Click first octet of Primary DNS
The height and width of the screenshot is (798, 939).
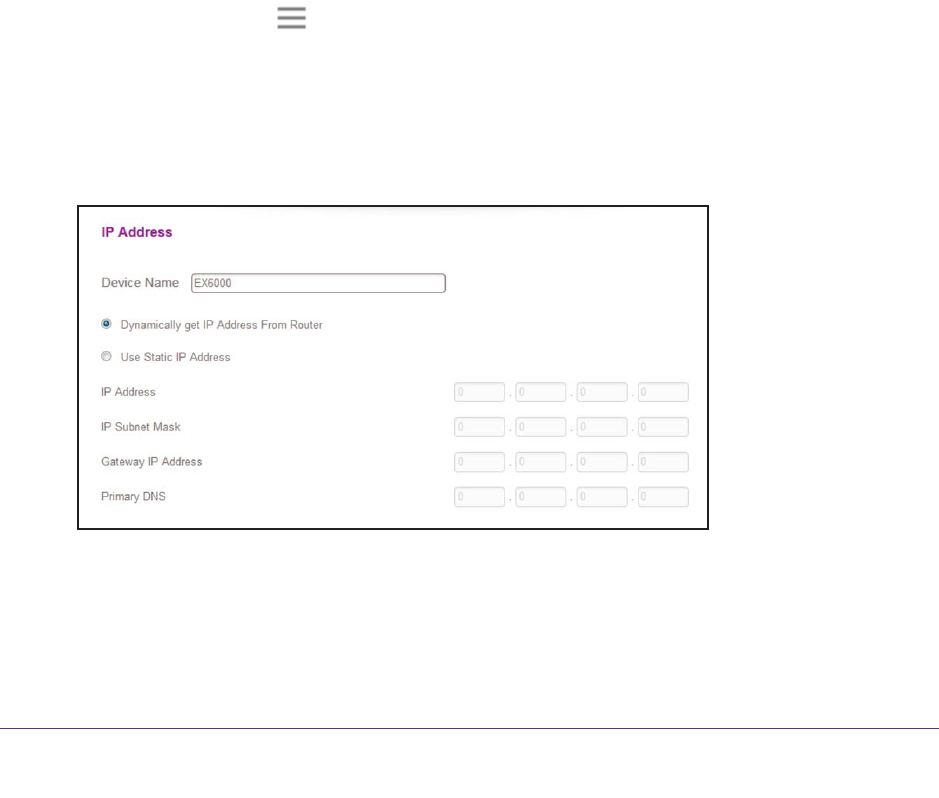point(479,497)
